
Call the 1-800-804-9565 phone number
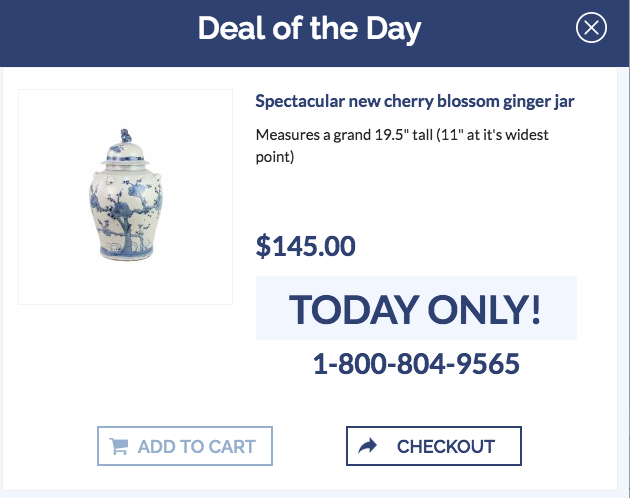(416, 364)
